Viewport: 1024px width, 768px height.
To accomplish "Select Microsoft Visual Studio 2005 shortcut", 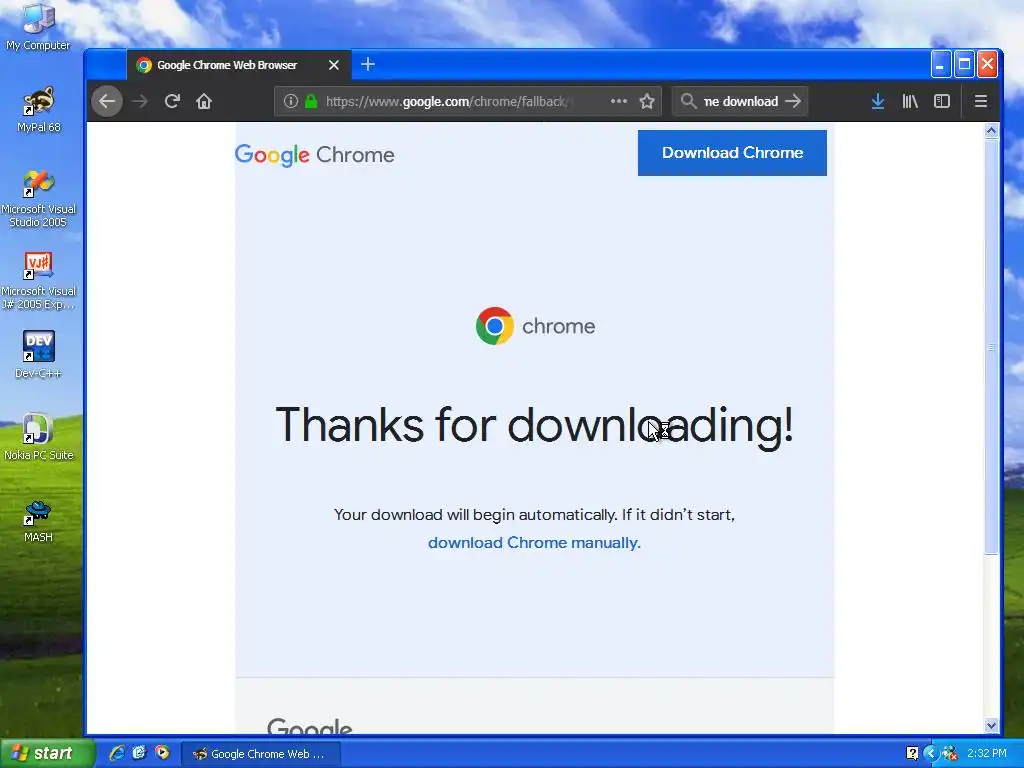I will [x=38, y=198].
